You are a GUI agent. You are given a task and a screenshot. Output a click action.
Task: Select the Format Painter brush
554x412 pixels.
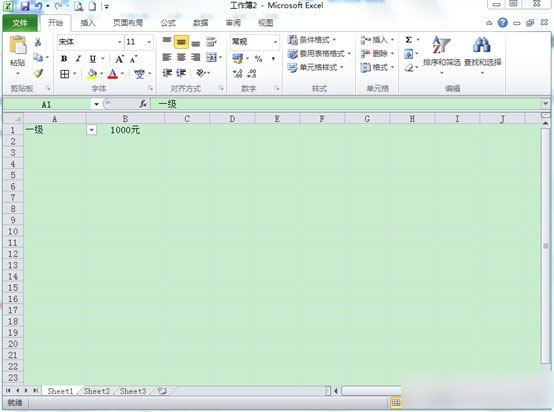[x=38, y=73]
